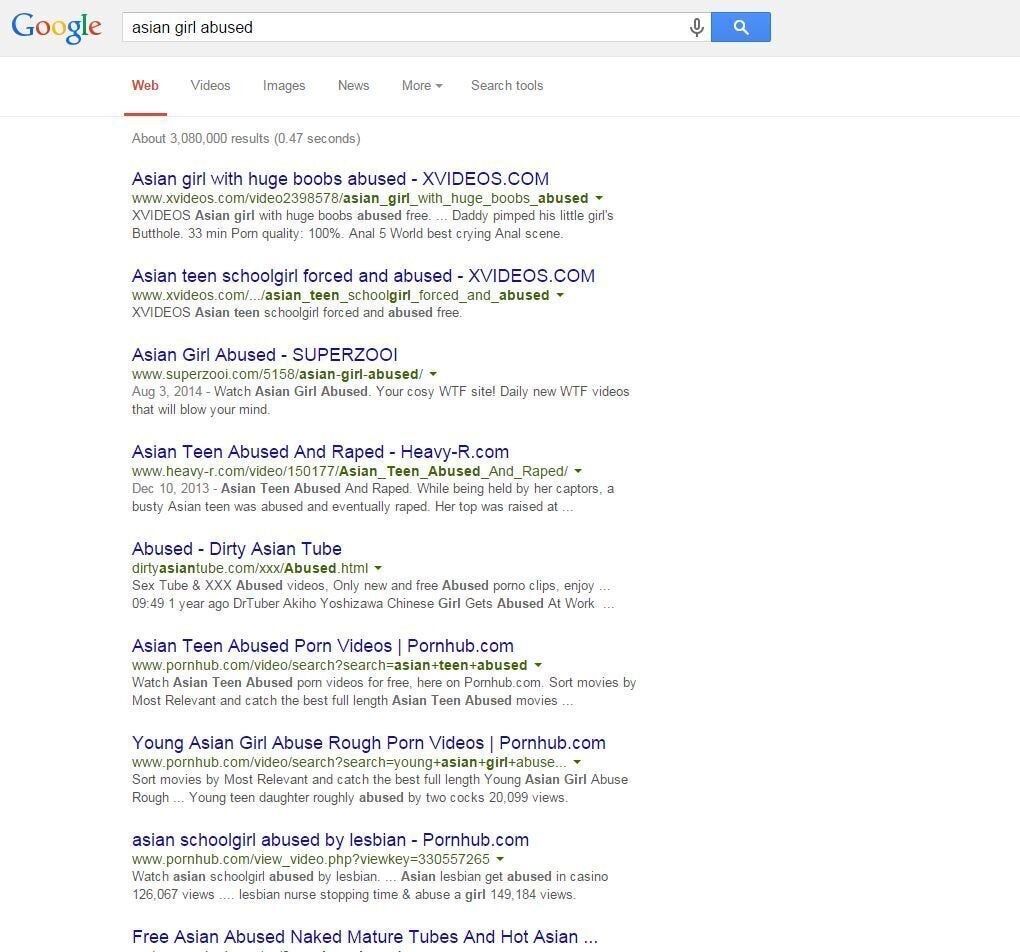Click the microphone voice search icon

point(696,27)
